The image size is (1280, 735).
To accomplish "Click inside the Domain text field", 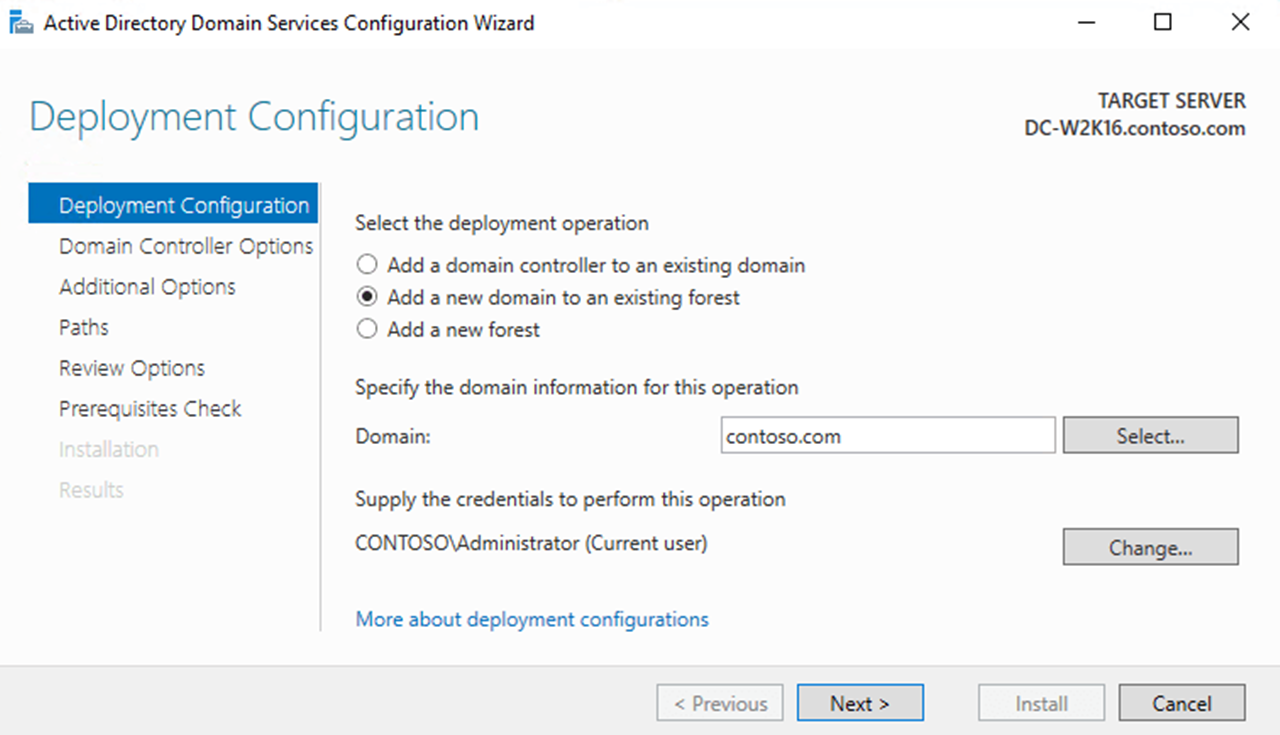I will (887, 435).
